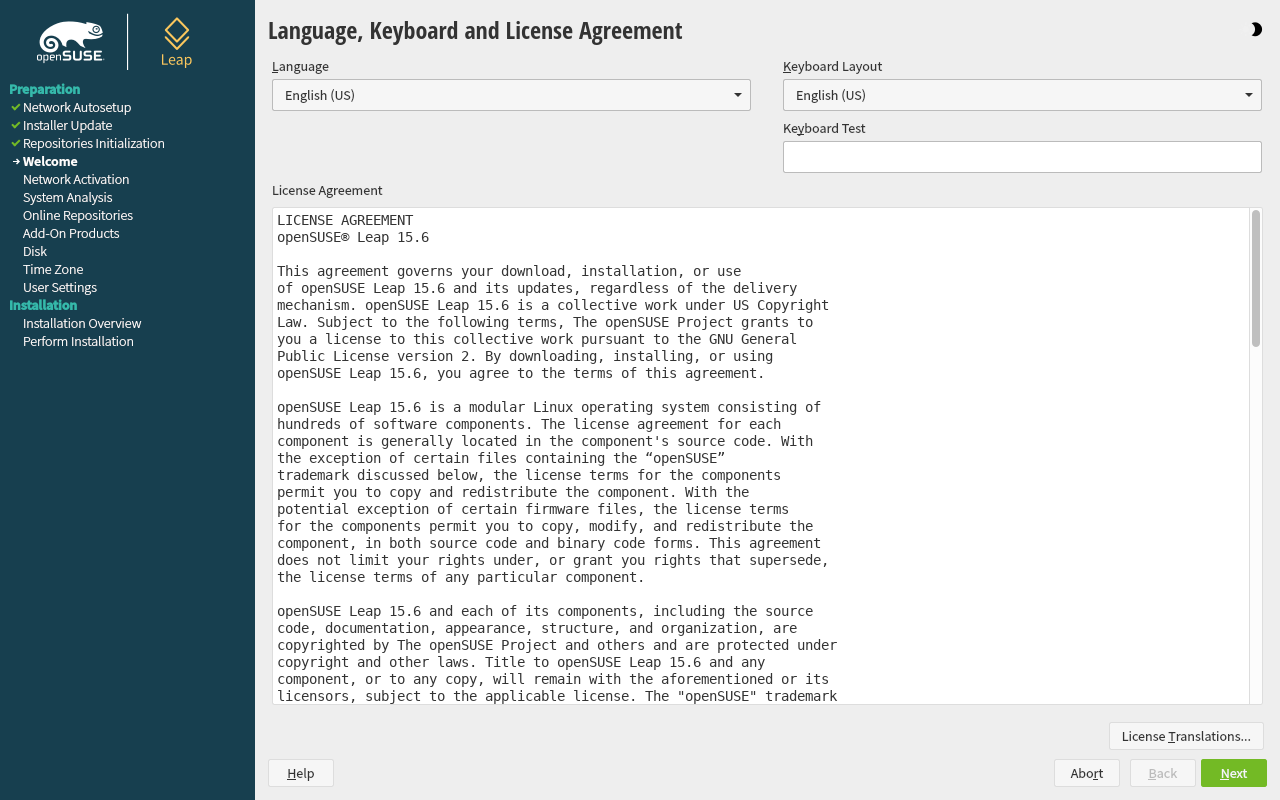Focus the Keyboard Test input field
Screen dimensions: 1280x800
click(1022, 157)
